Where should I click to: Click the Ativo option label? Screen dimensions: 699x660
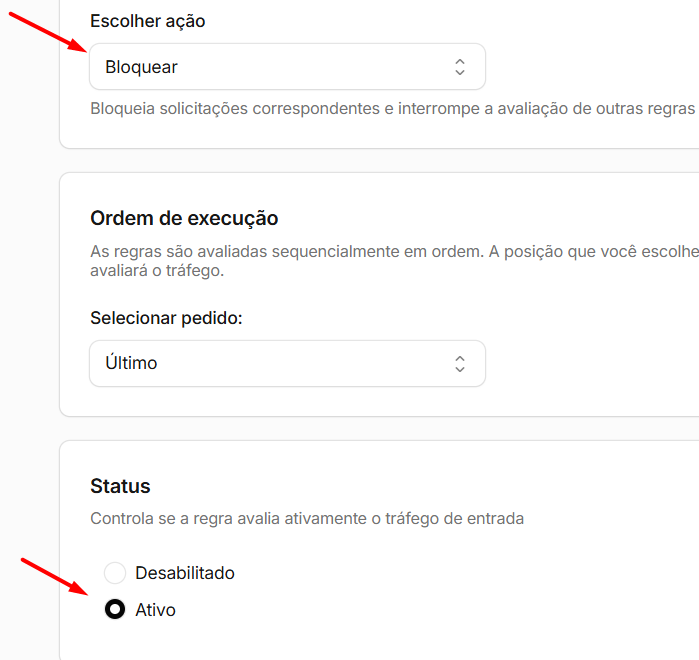pyautogui.click(x=155, y=610)
